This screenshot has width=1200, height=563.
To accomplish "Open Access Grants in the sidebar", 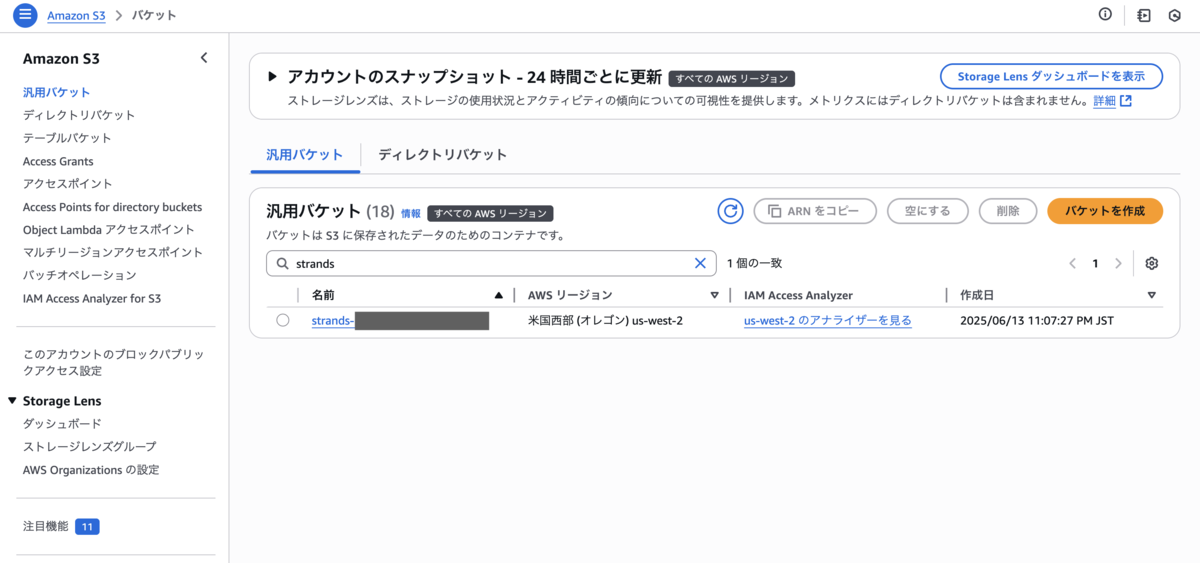I will click(58, 161).
